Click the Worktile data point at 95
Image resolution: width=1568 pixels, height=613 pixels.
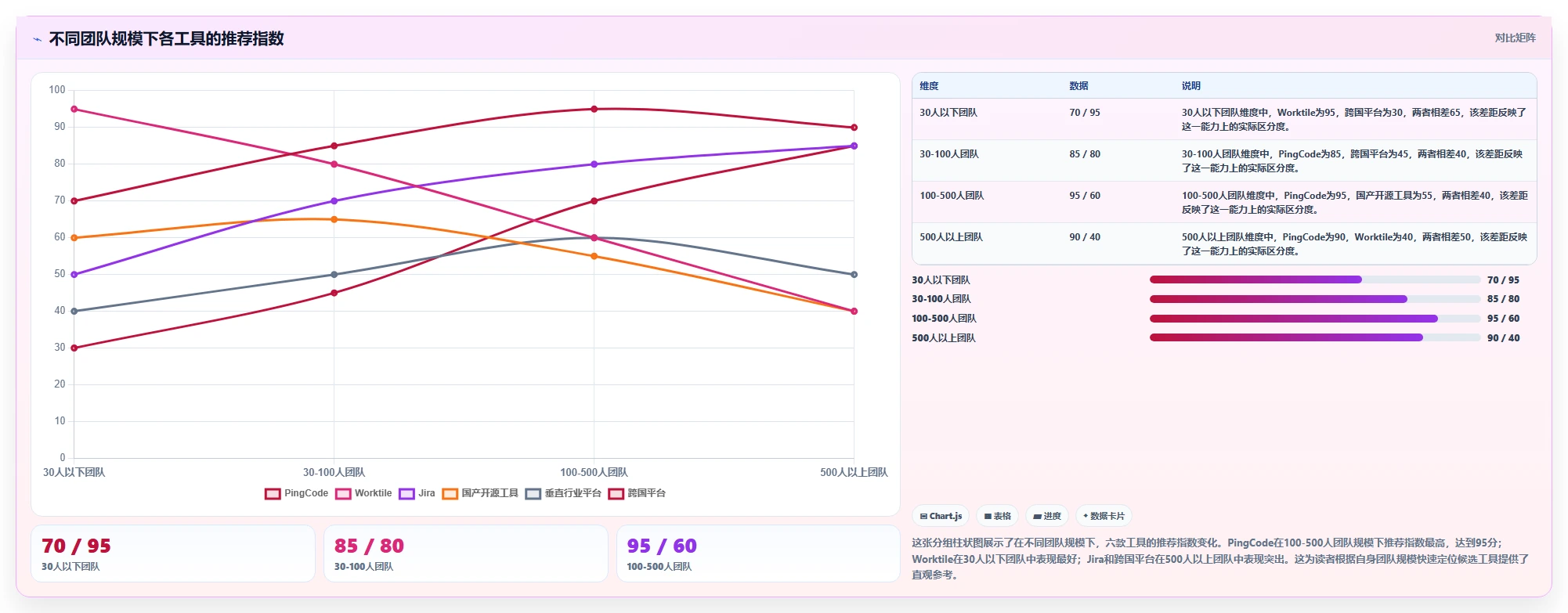(x=74, y=109)
